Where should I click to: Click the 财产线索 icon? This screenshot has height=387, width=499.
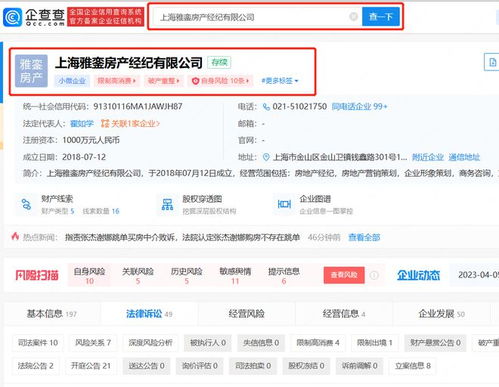click(x=26, y=204)
